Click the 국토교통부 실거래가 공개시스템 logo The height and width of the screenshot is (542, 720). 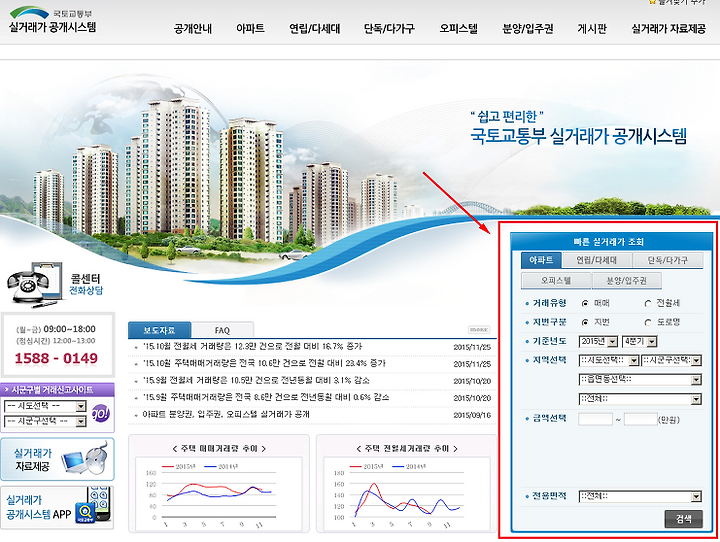[52, 21]
